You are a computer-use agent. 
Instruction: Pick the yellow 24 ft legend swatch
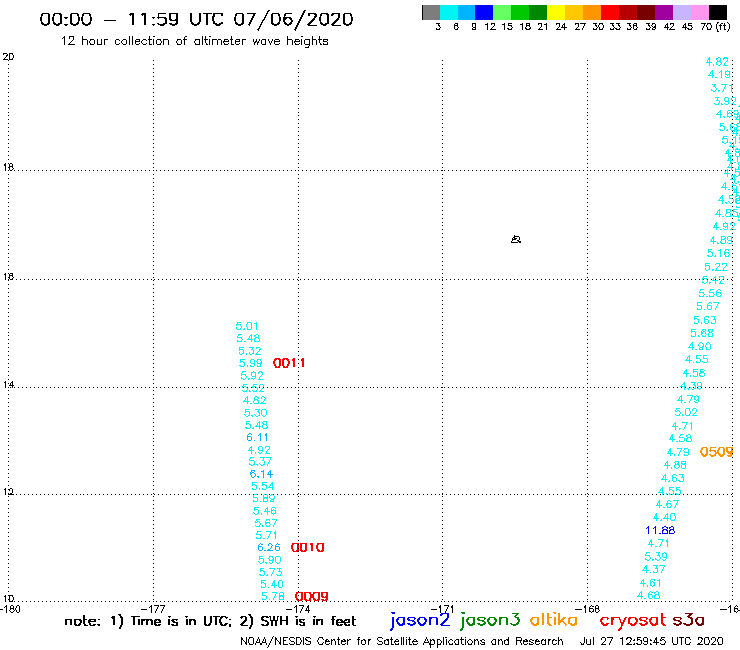(556, 12)
